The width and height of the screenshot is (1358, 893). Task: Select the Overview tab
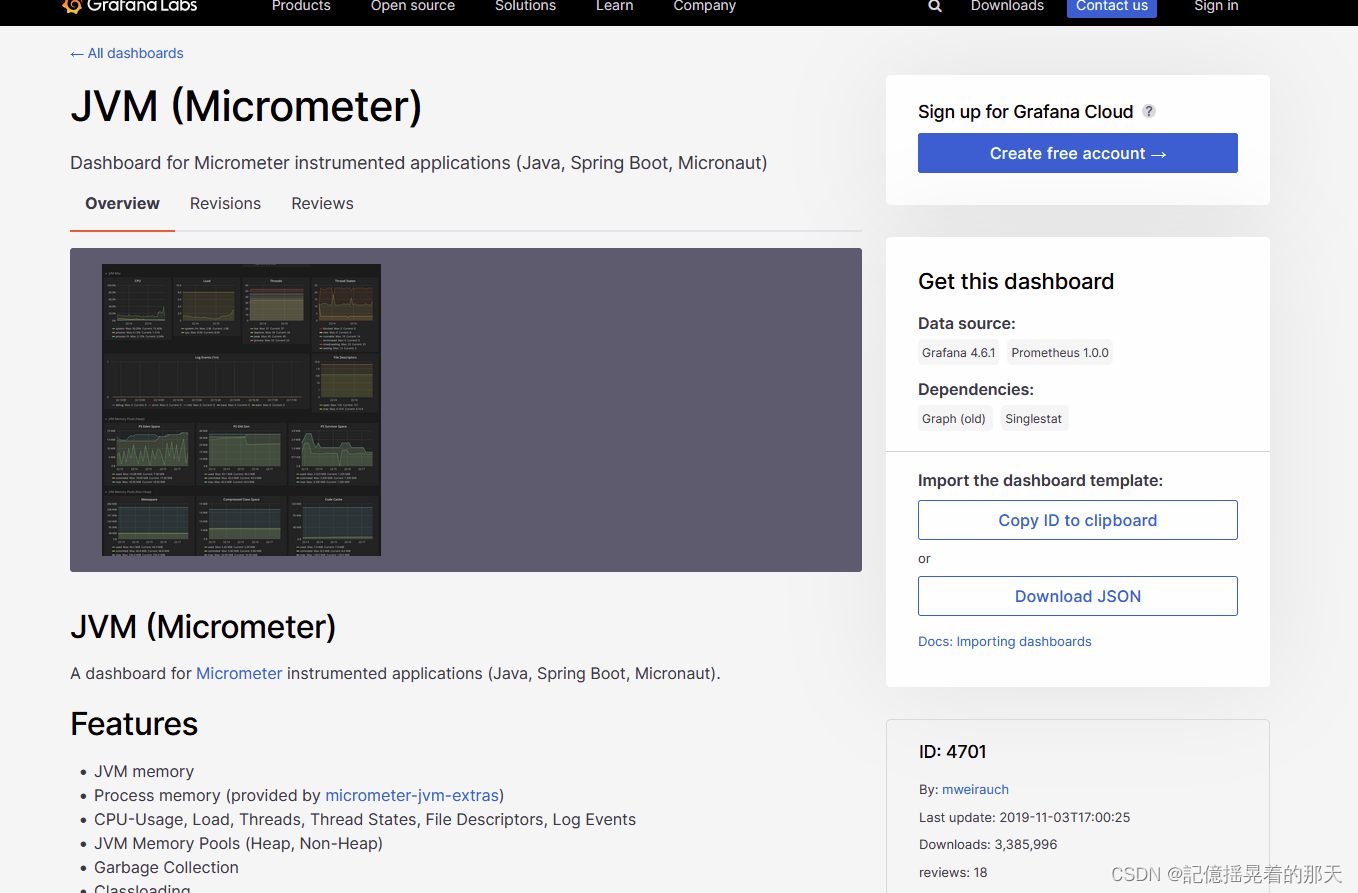[122, 203]
